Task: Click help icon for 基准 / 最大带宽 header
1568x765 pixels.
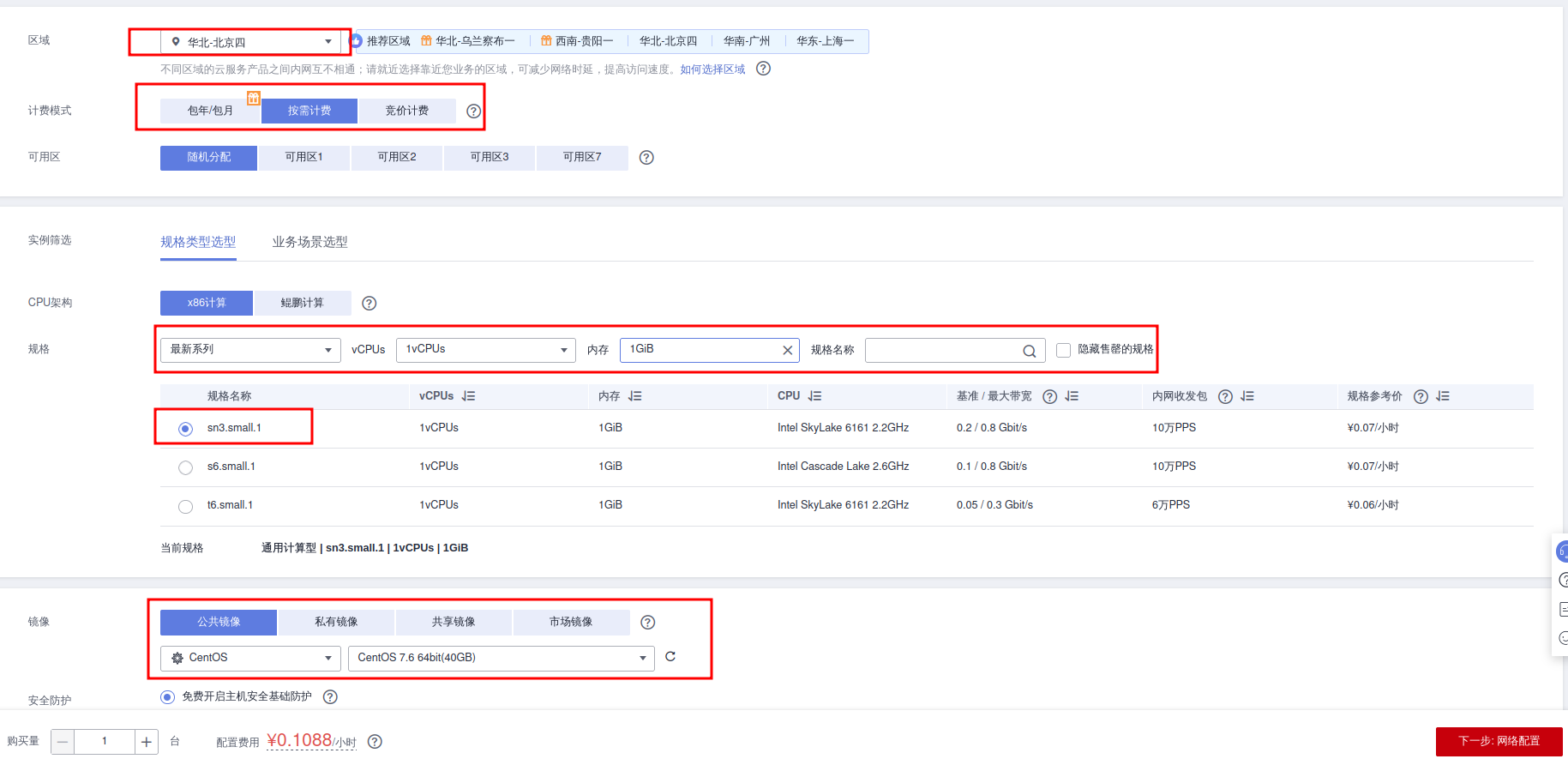Action: pos(1049,396)
